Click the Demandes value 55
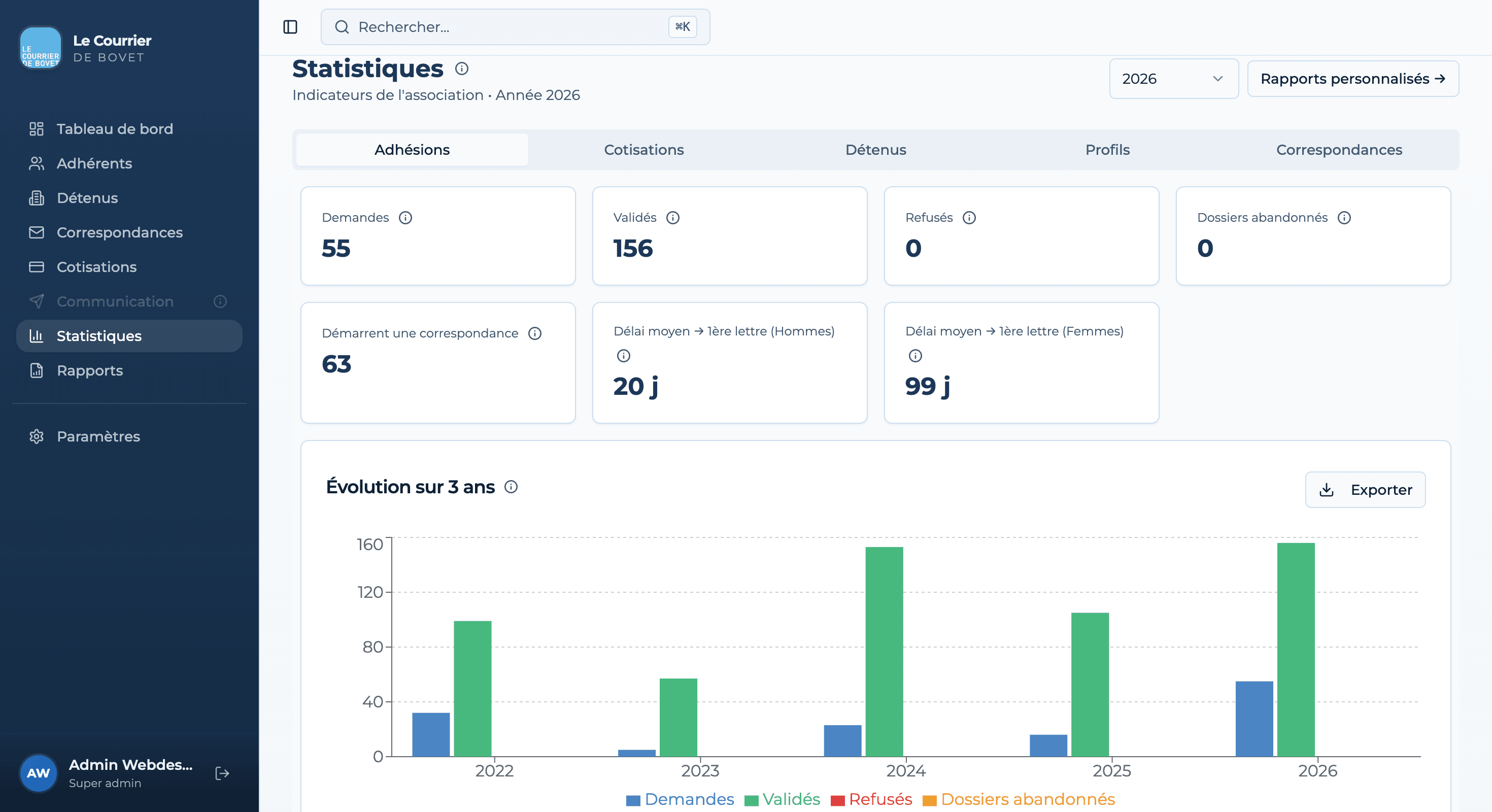This screenshot has width=1492, height=812. (x=336, y=249)
